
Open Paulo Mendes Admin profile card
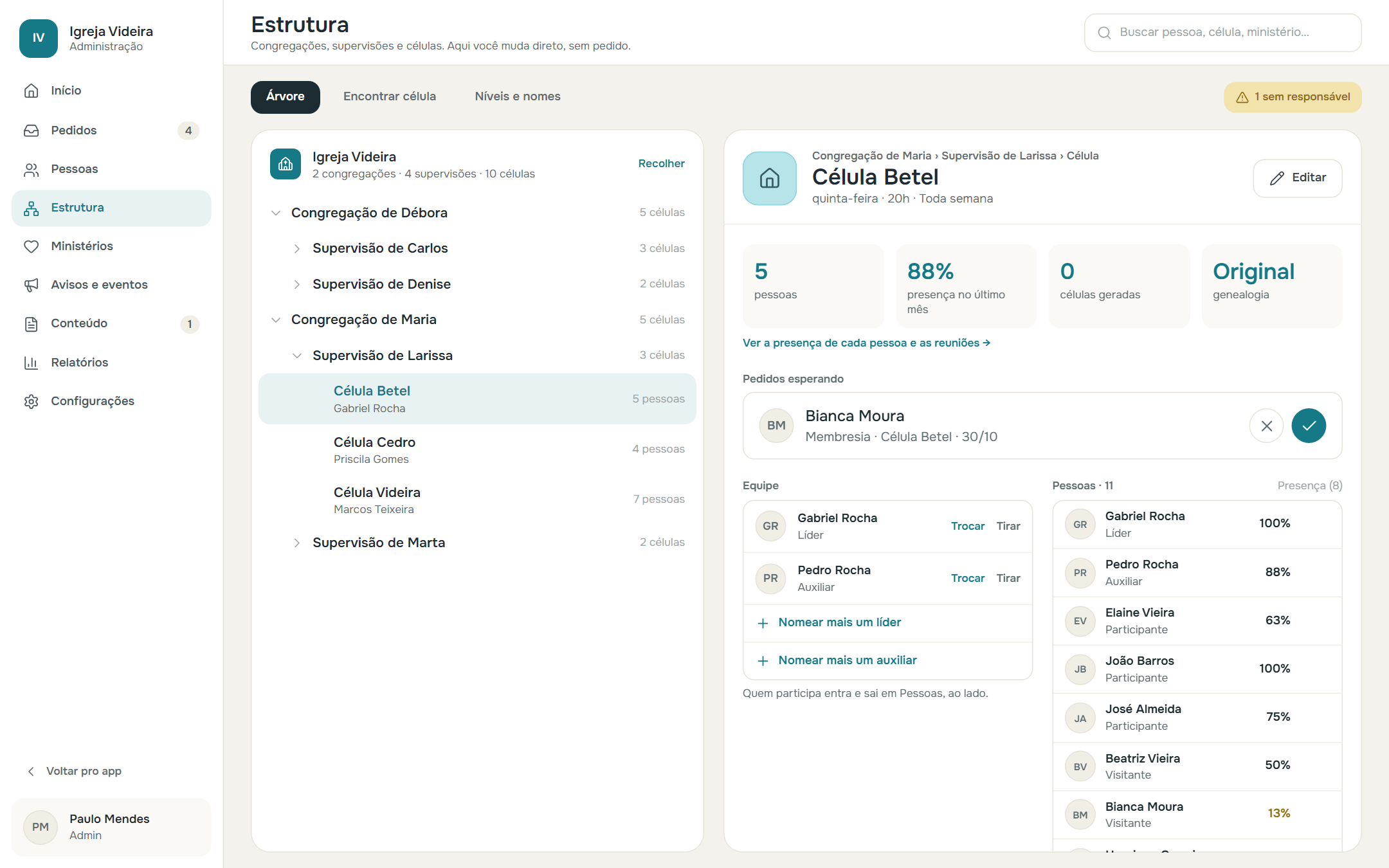[x=111, y=827]
